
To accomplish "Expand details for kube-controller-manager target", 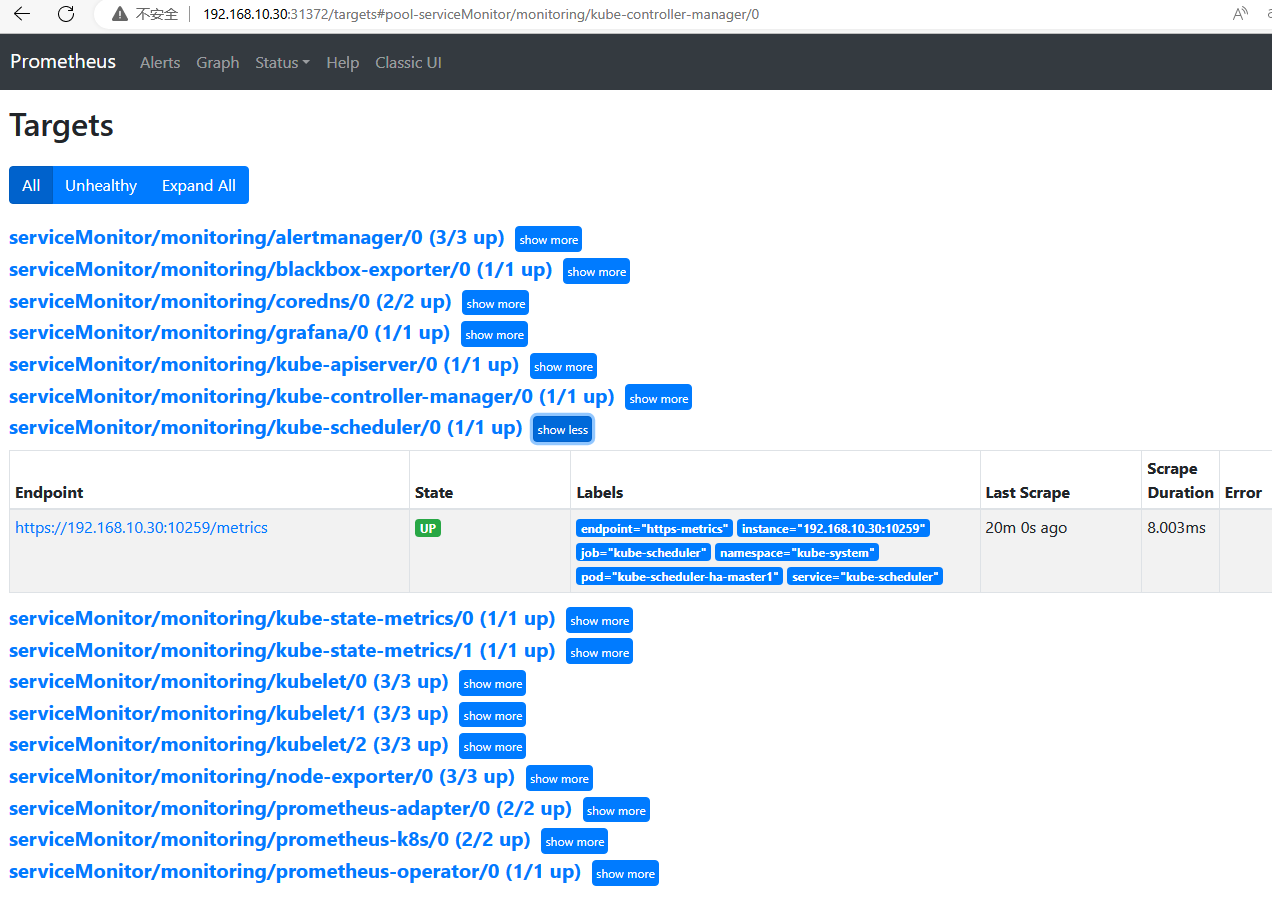I will [658, 397].
